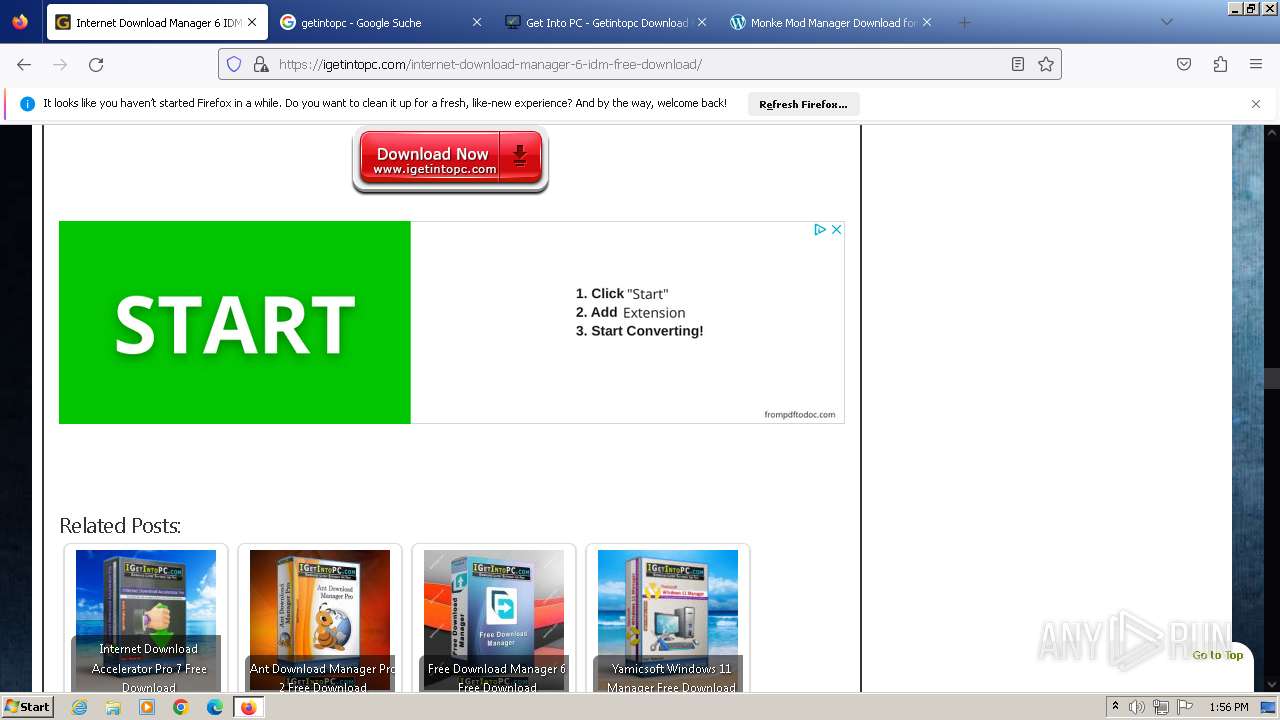This screenshot has height=720, width=1280.
Task: Close the Internet Download Manager tab
Action: tap(252, 22)
